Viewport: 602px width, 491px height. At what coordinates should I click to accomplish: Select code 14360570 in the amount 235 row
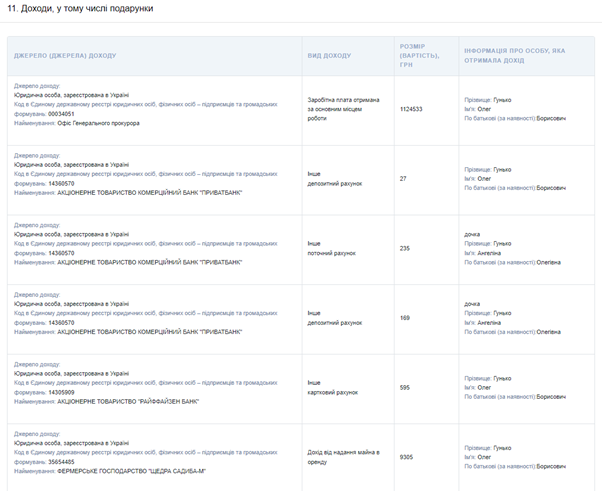[61, 253]
